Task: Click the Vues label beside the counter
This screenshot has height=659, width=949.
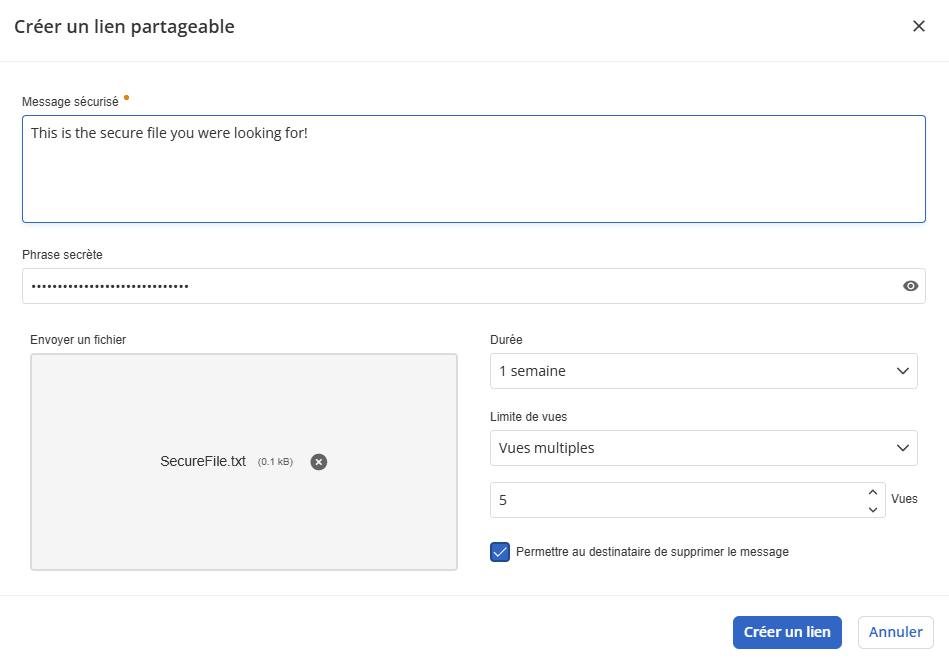Action: point(904,499)
